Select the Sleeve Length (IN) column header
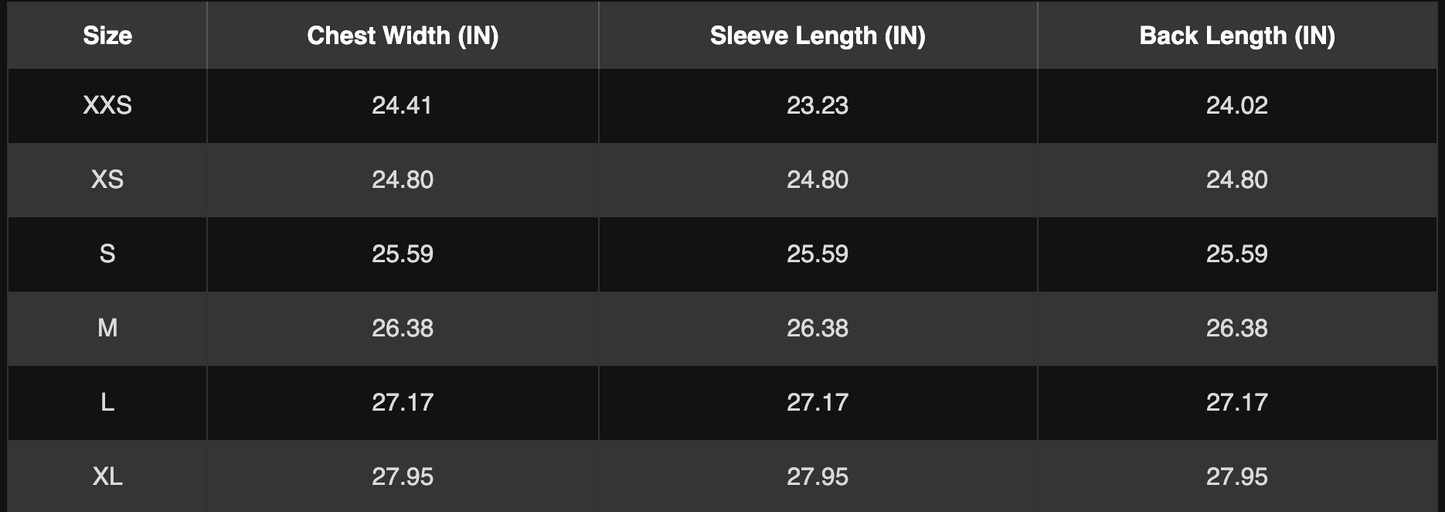The height and width of the screenshot is (512, 1445). click(x=817, y=36)
